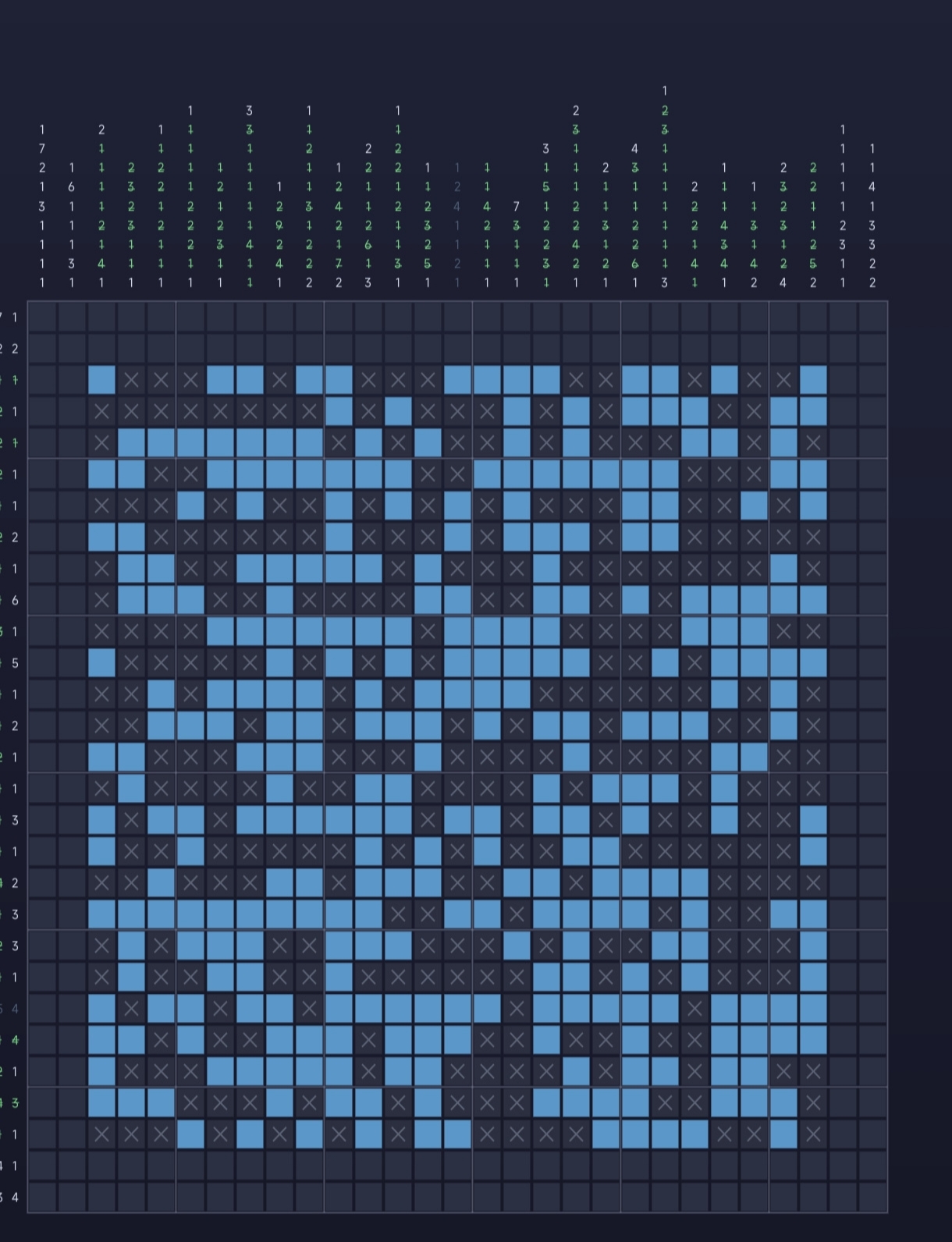Fill second-to-last column cell in the bottom row
The height and width of the screenshot is (1242, 952).
(843, 1197)
